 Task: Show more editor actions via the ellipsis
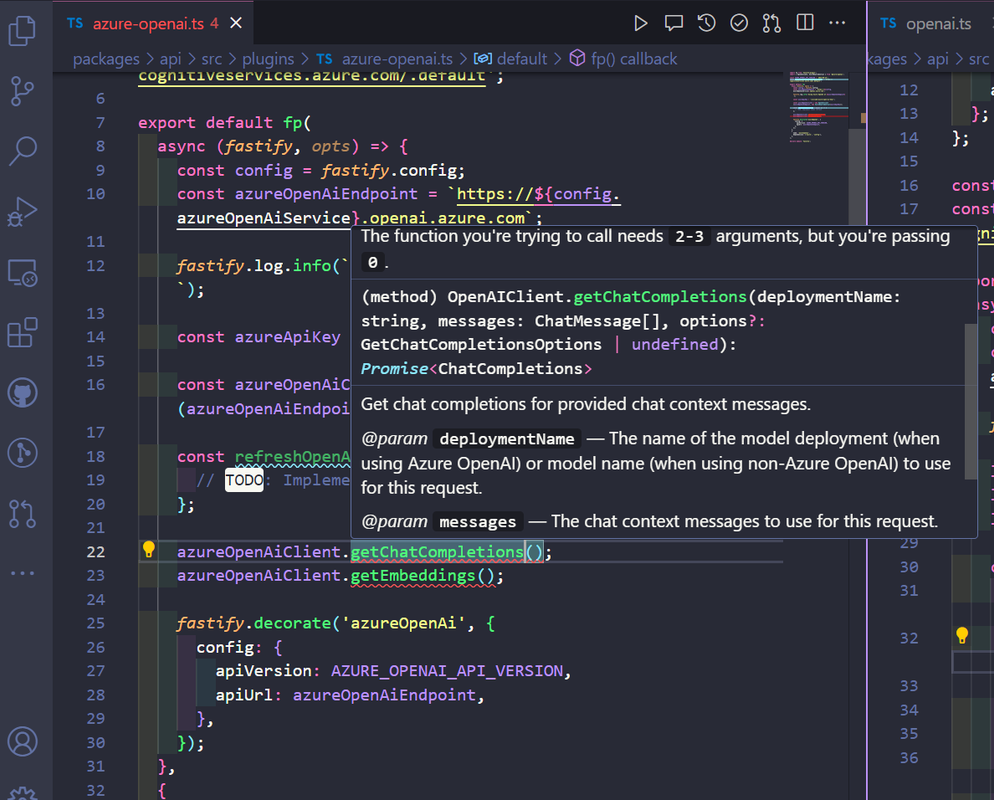[837, 23]
